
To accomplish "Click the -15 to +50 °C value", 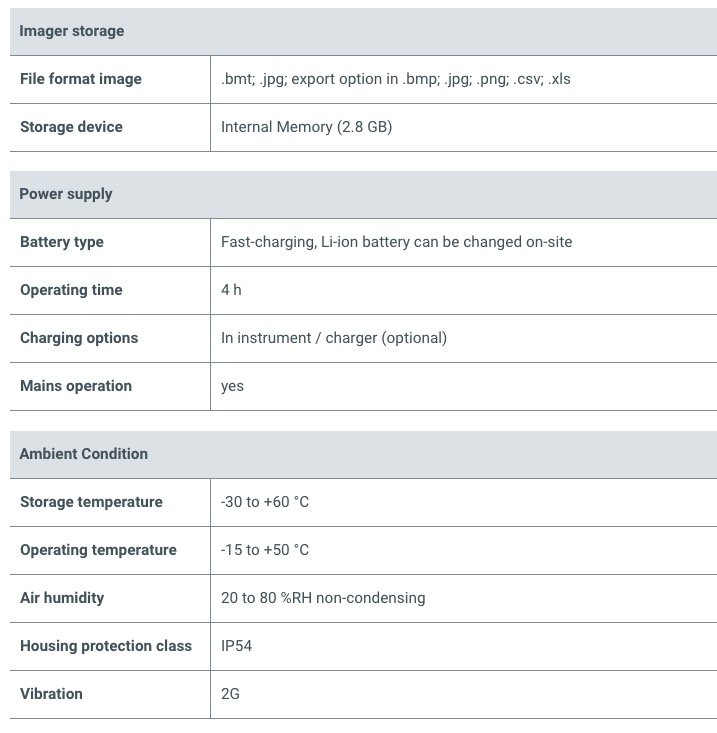I will [x=265, y=550].
